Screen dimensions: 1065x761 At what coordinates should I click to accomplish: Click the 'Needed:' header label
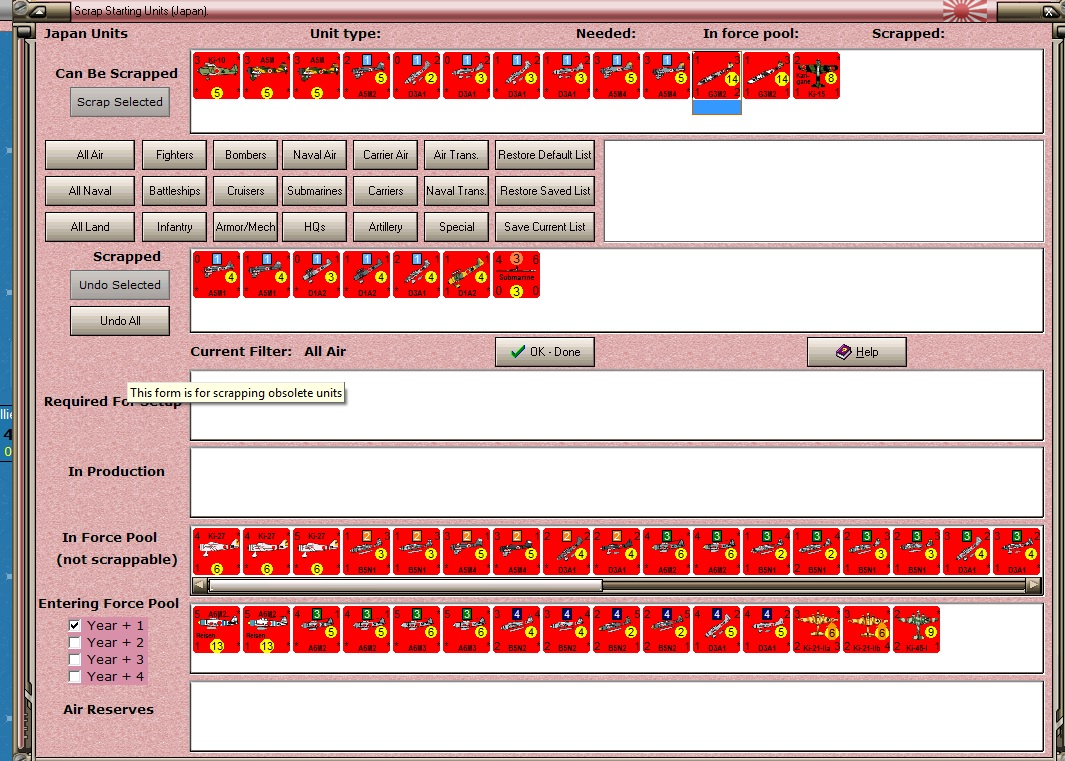(x=606, y=33)
